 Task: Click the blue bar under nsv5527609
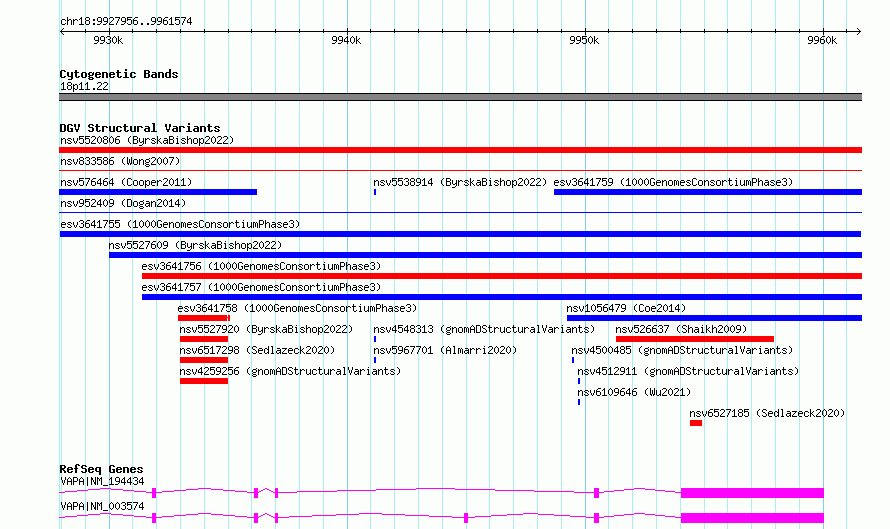(x=485, y=255)
